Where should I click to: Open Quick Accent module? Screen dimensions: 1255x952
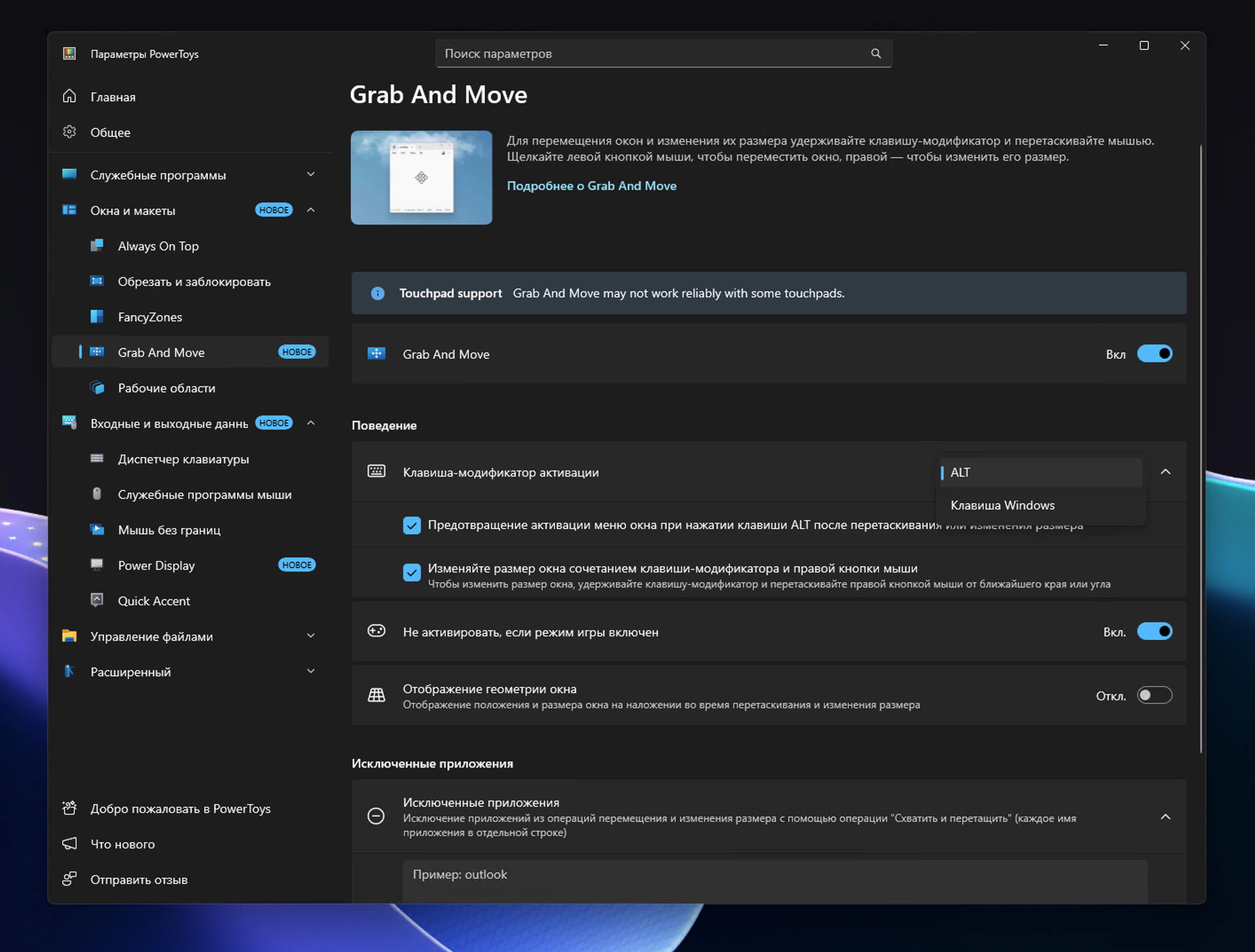[154, 601]
